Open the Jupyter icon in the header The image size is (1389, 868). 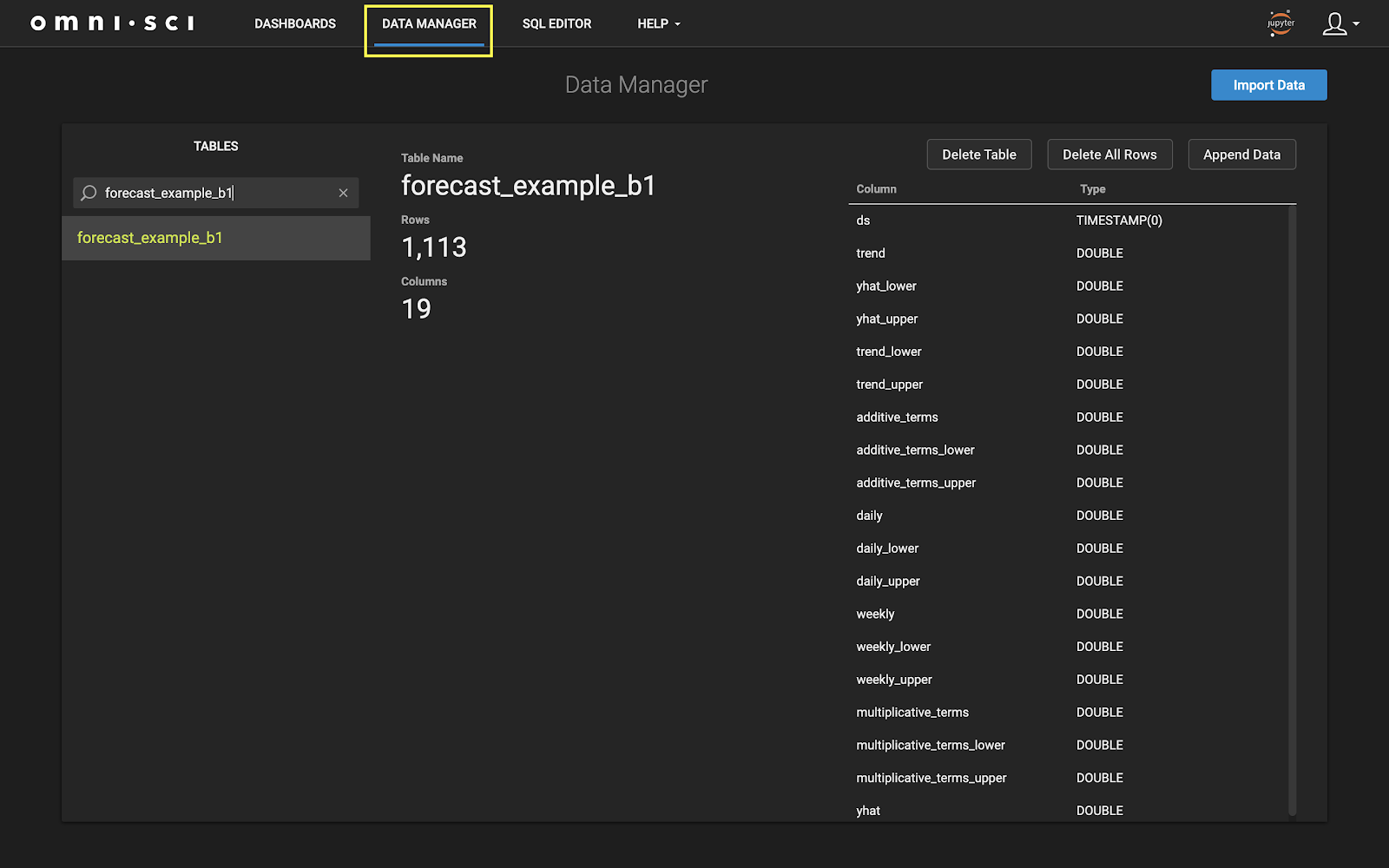click(x=1280, y=23)
